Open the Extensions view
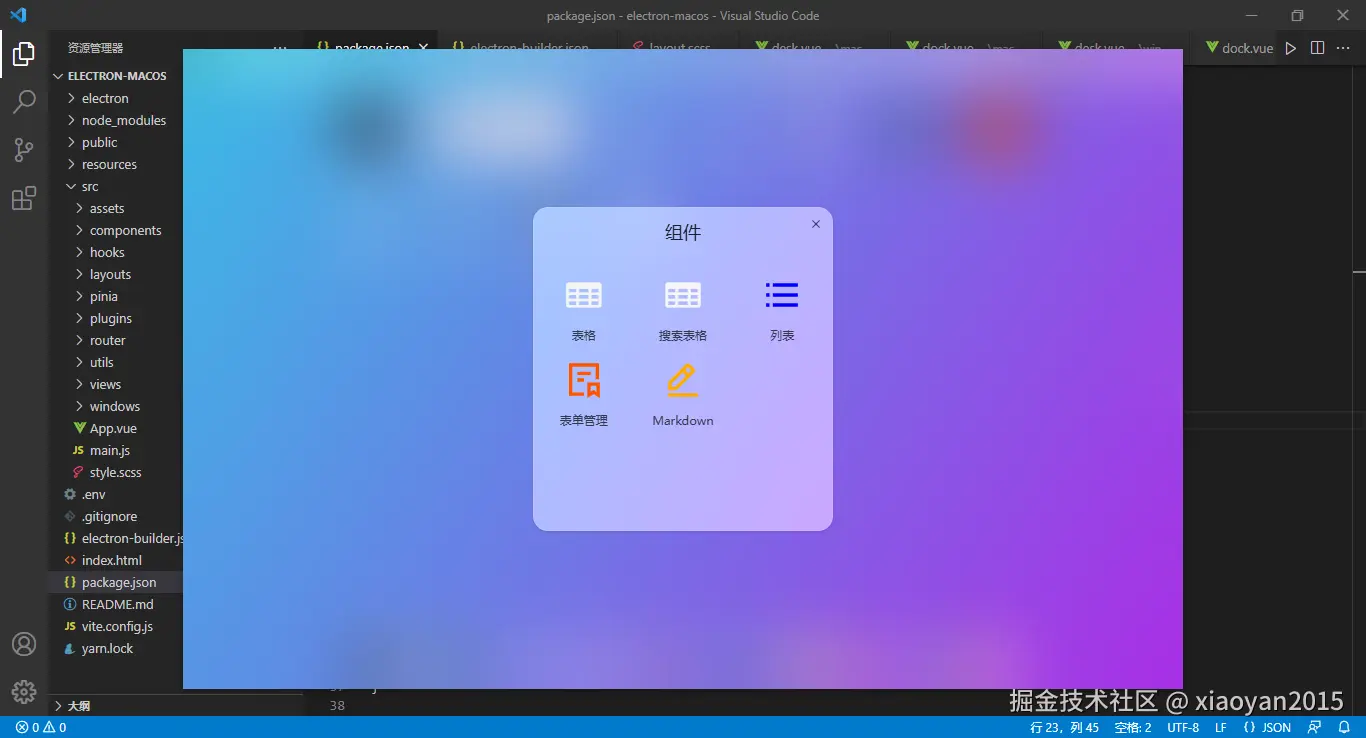This screenshot has height=738, width=1366. pos(24,198)
